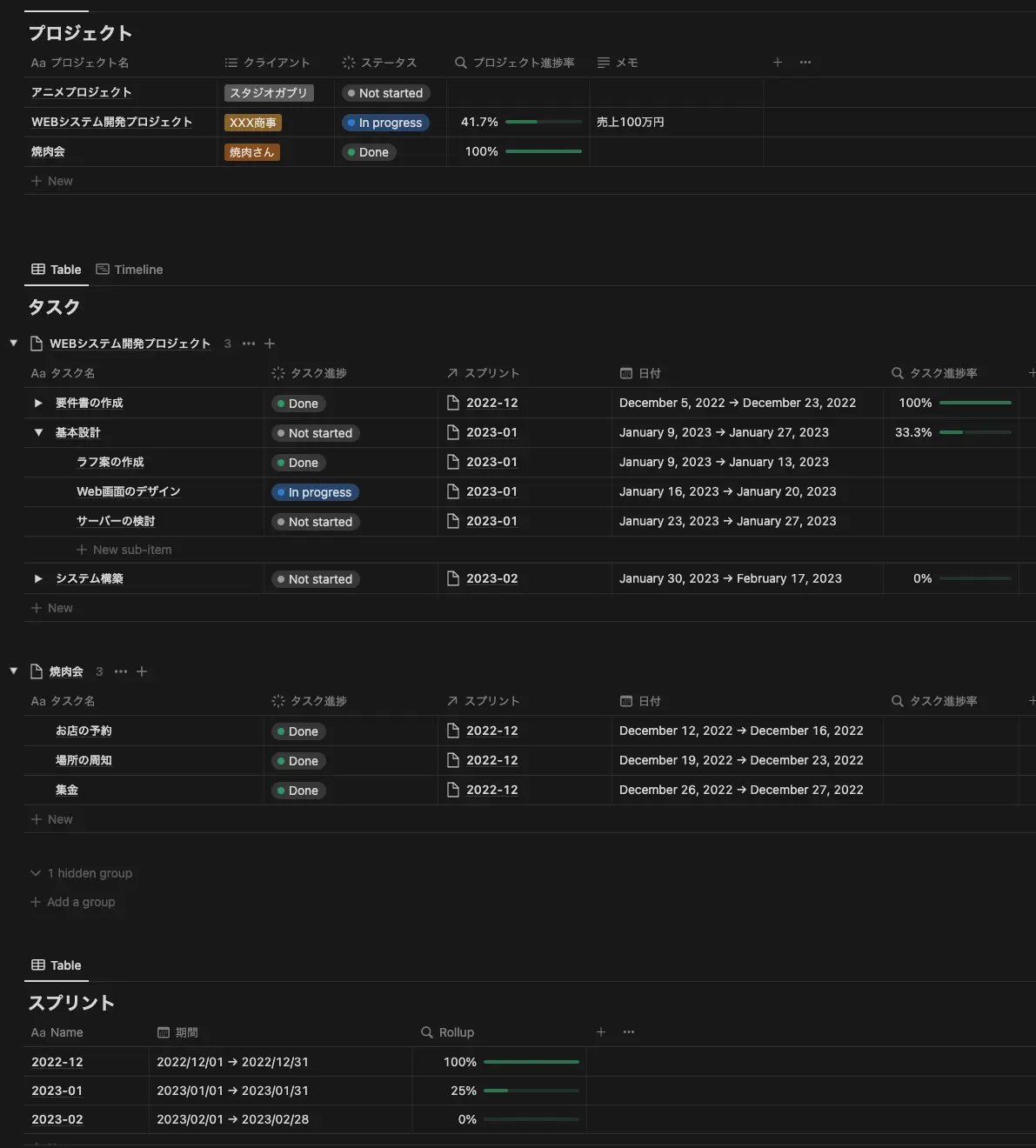
Task: Expand sub-items of システム構築 task
Action: [x=38, y=579]
